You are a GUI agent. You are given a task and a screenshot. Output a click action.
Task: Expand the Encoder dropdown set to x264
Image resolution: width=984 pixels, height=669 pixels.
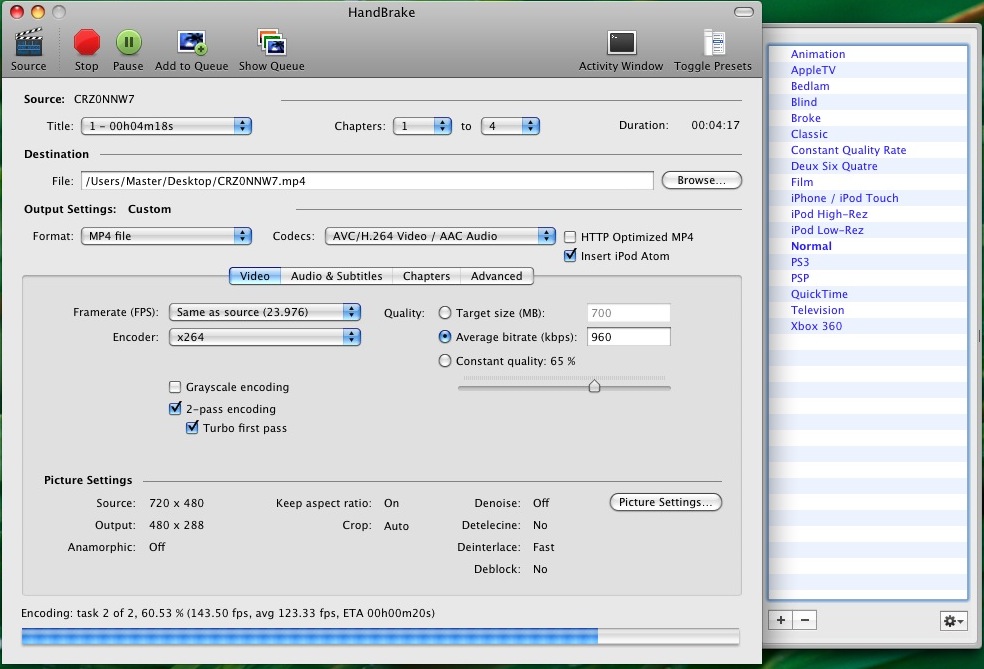point(264,337)
